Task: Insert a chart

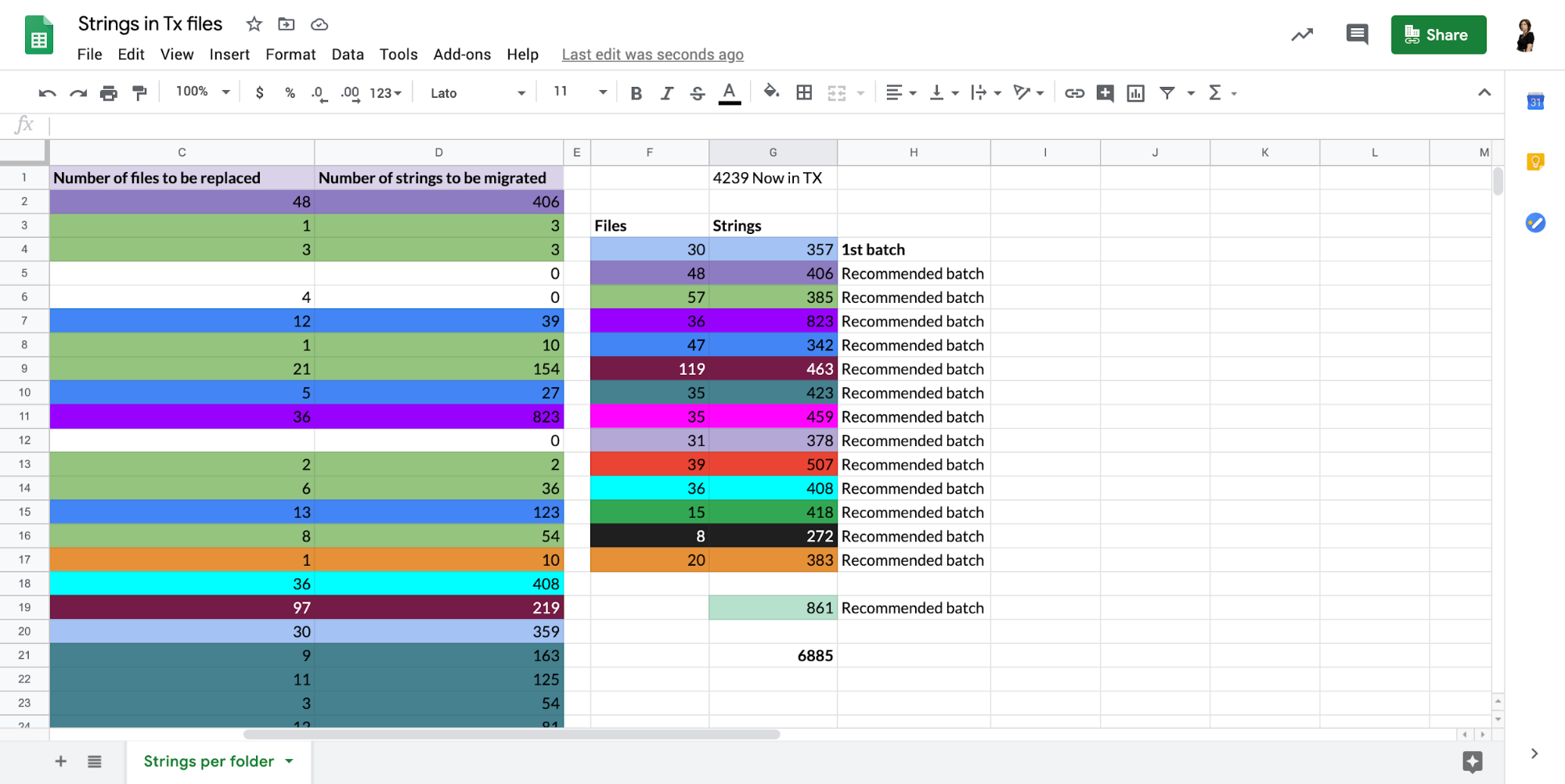Action: [x=1135, y=93]
